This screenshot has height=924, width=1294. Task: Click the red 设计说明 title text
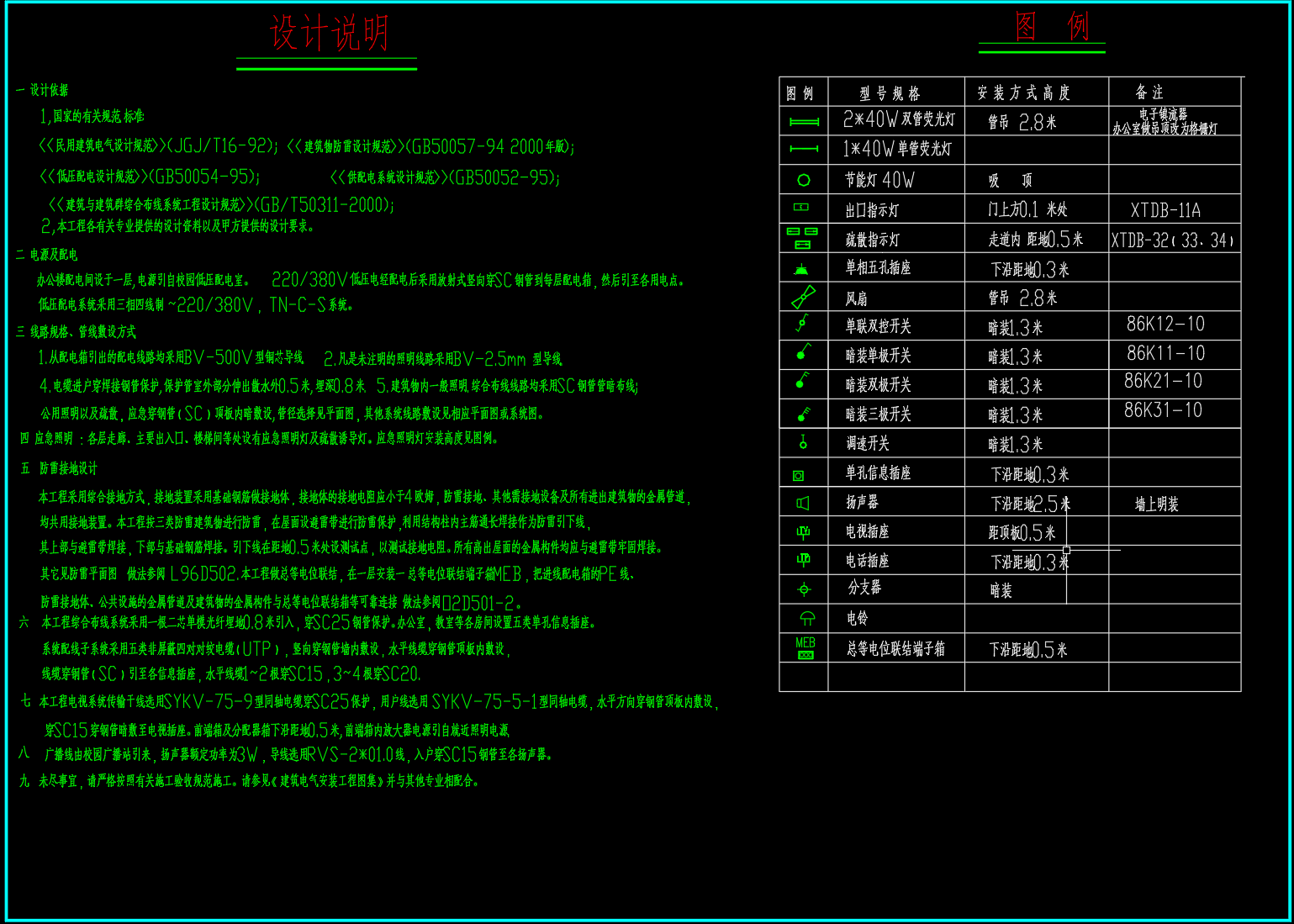pyautogui.click(x=329, y=34)
